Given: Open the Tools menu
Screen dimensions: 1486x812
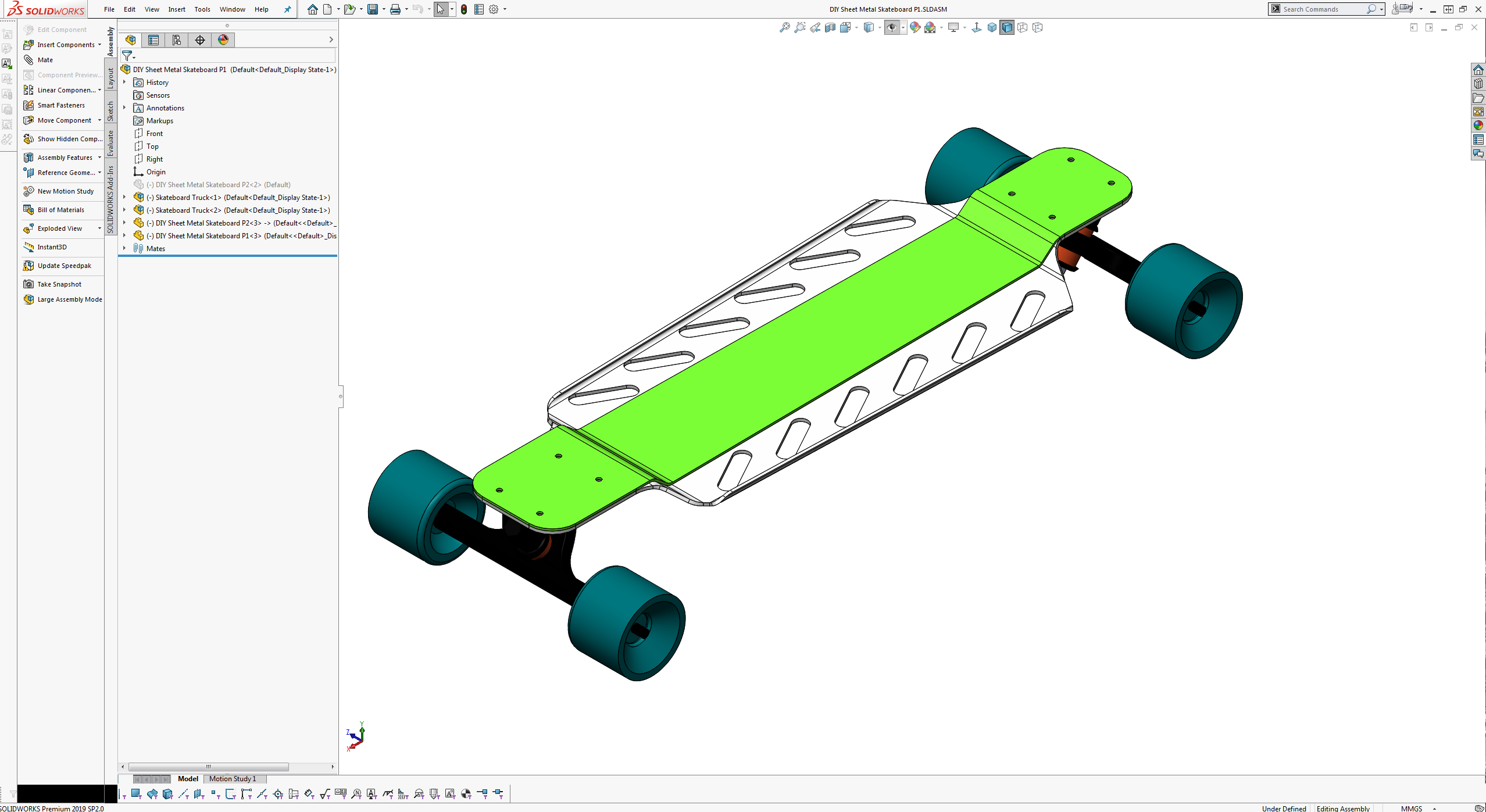Looking at the screenshot, I should click(x=202, y=9).
